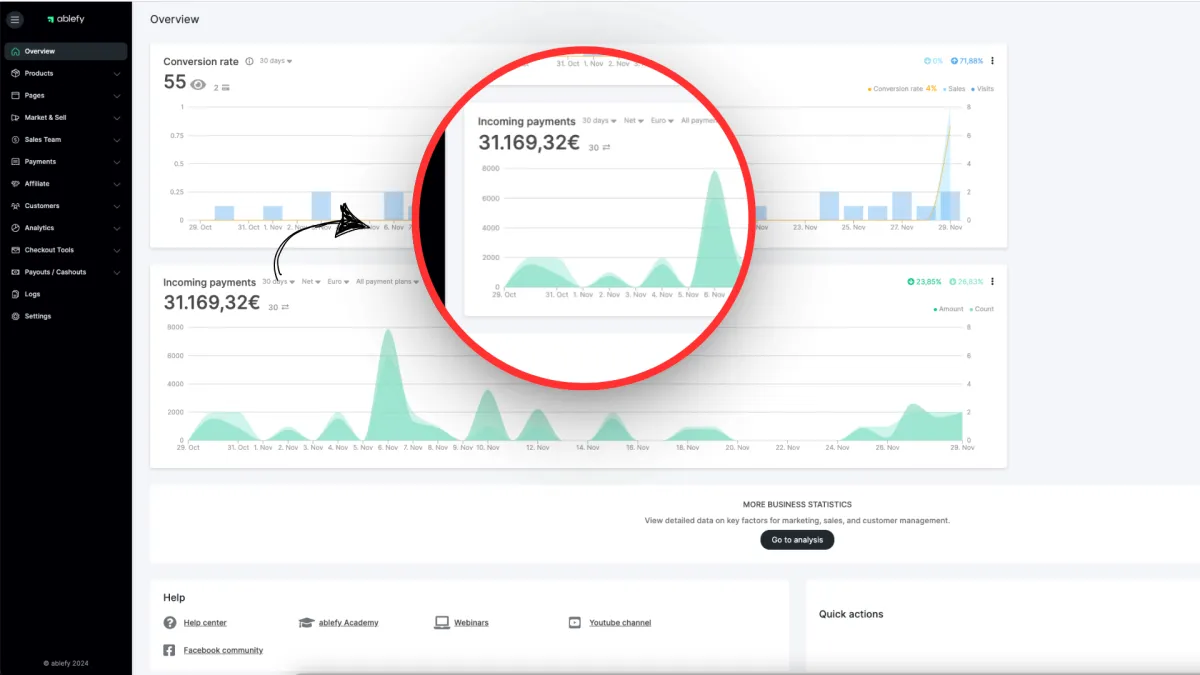Click the blue up-arrow icon beside 71,88%

pyautogui.click(x=954, y=61)
